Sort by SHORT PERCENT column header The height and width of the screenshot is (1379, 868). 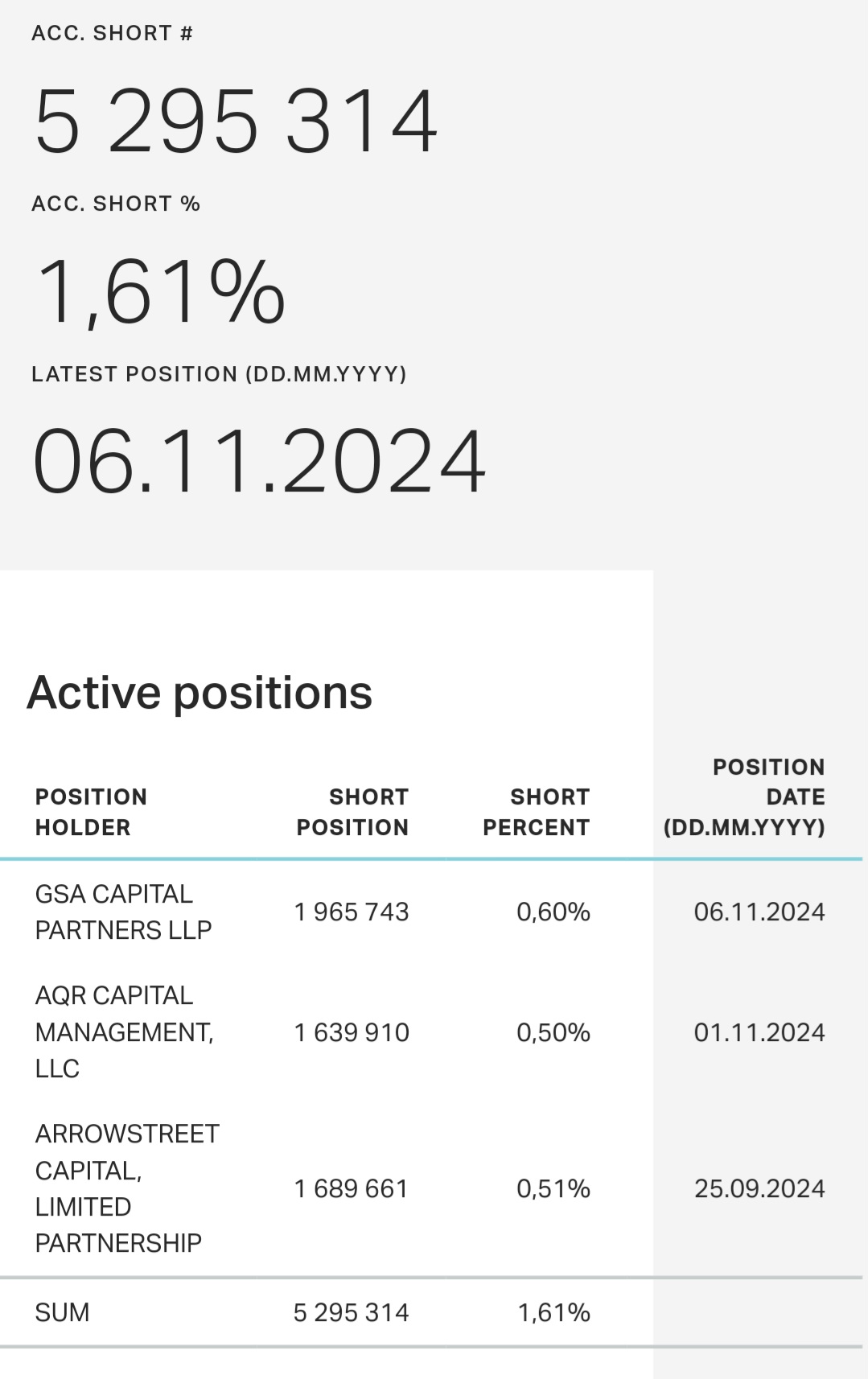(x=536, y=812)
